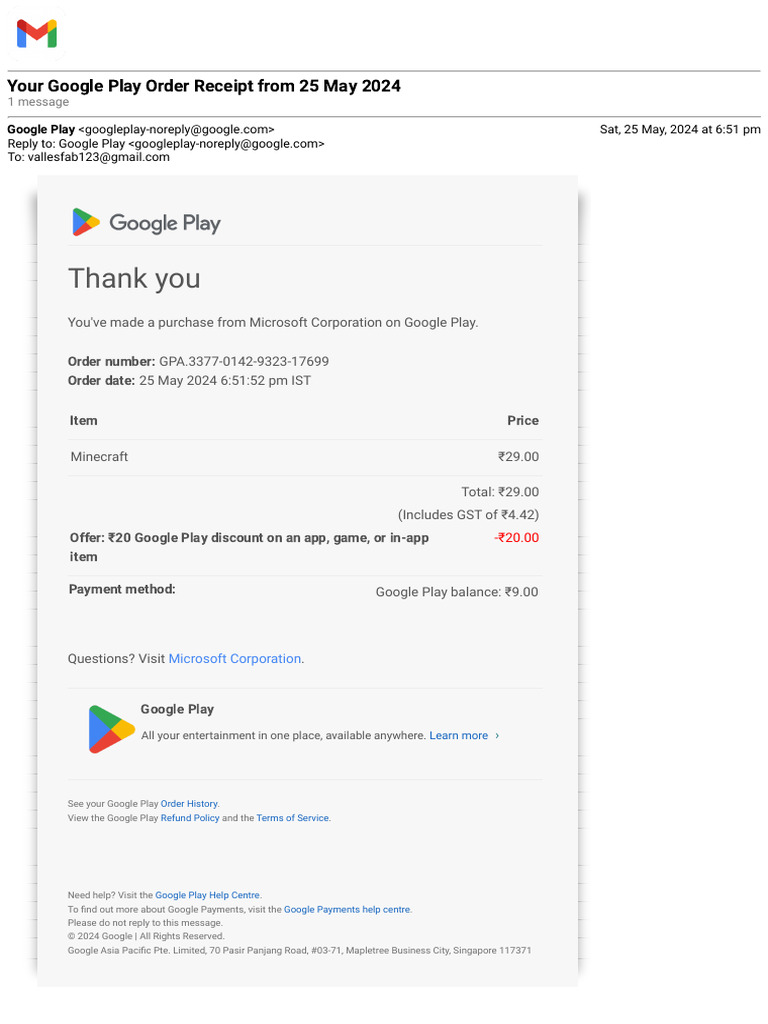Screen dimensions: 768x1024
Task: Click the sent timestamp at top right
Action: coord(679,129)
